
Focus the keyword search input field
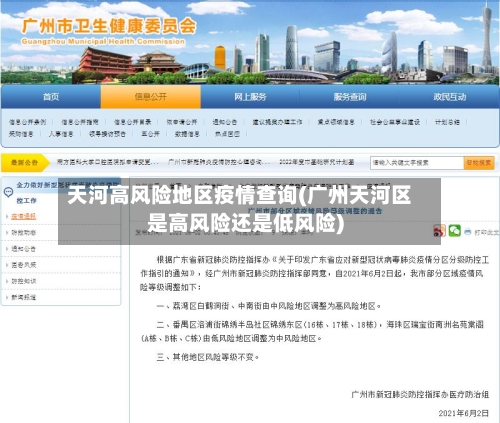pyautogui.click(x=417, y=163)
